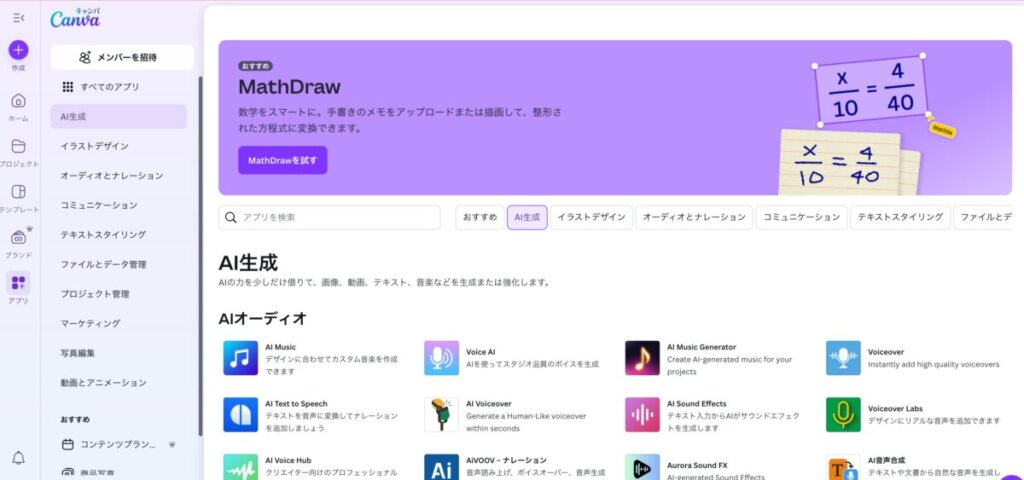This screenshot has height=480, width=1024.
Task: Click the MathDraw banner heading
Action: (289, 87)
